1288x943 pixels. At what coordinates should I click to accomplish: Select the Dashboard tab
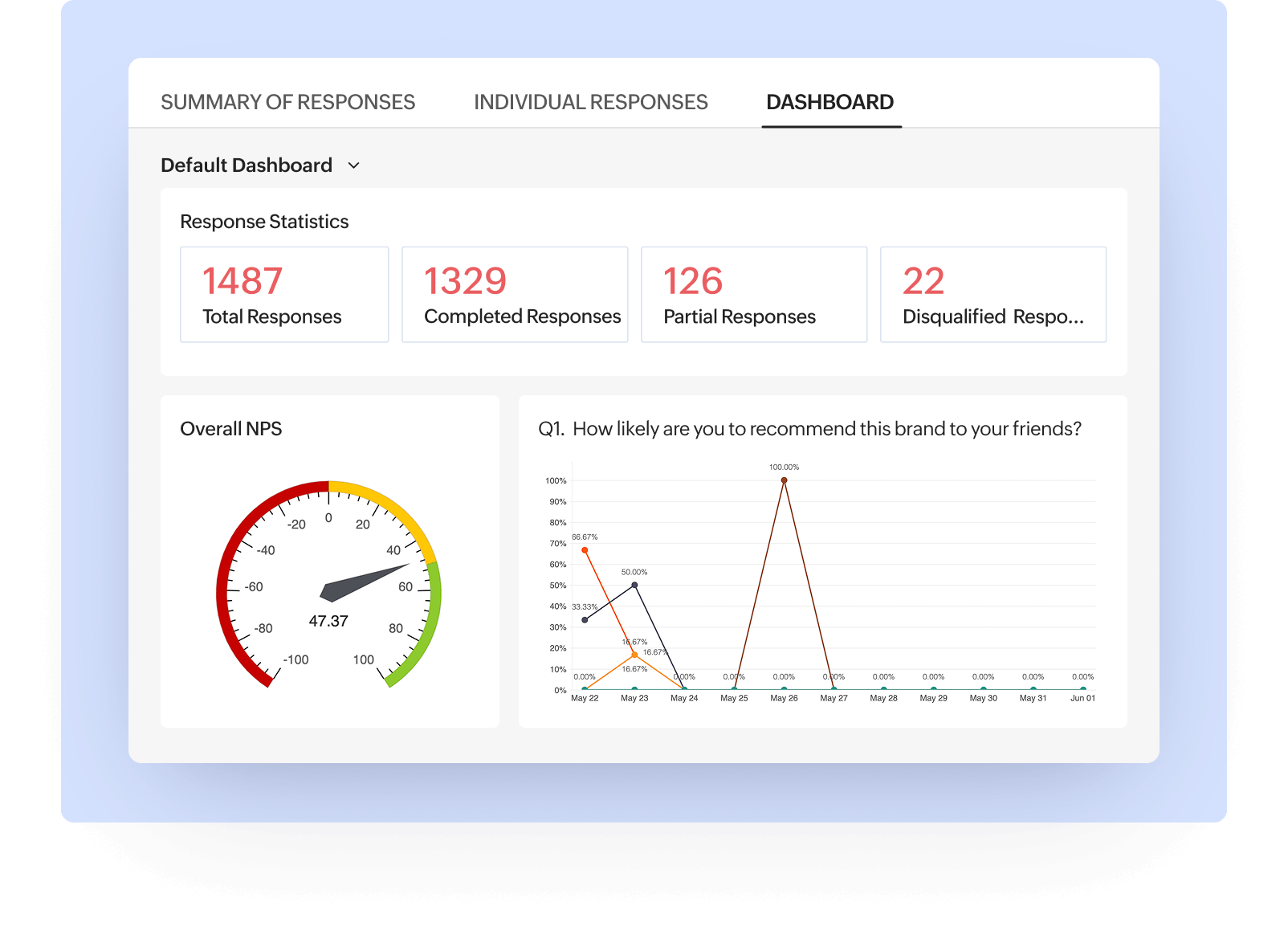pyautogui.click(x=829, y=102)
